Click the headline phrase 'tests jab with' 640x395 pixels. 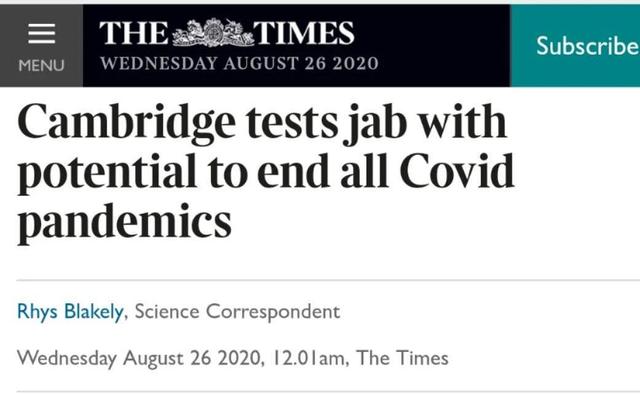376,123
